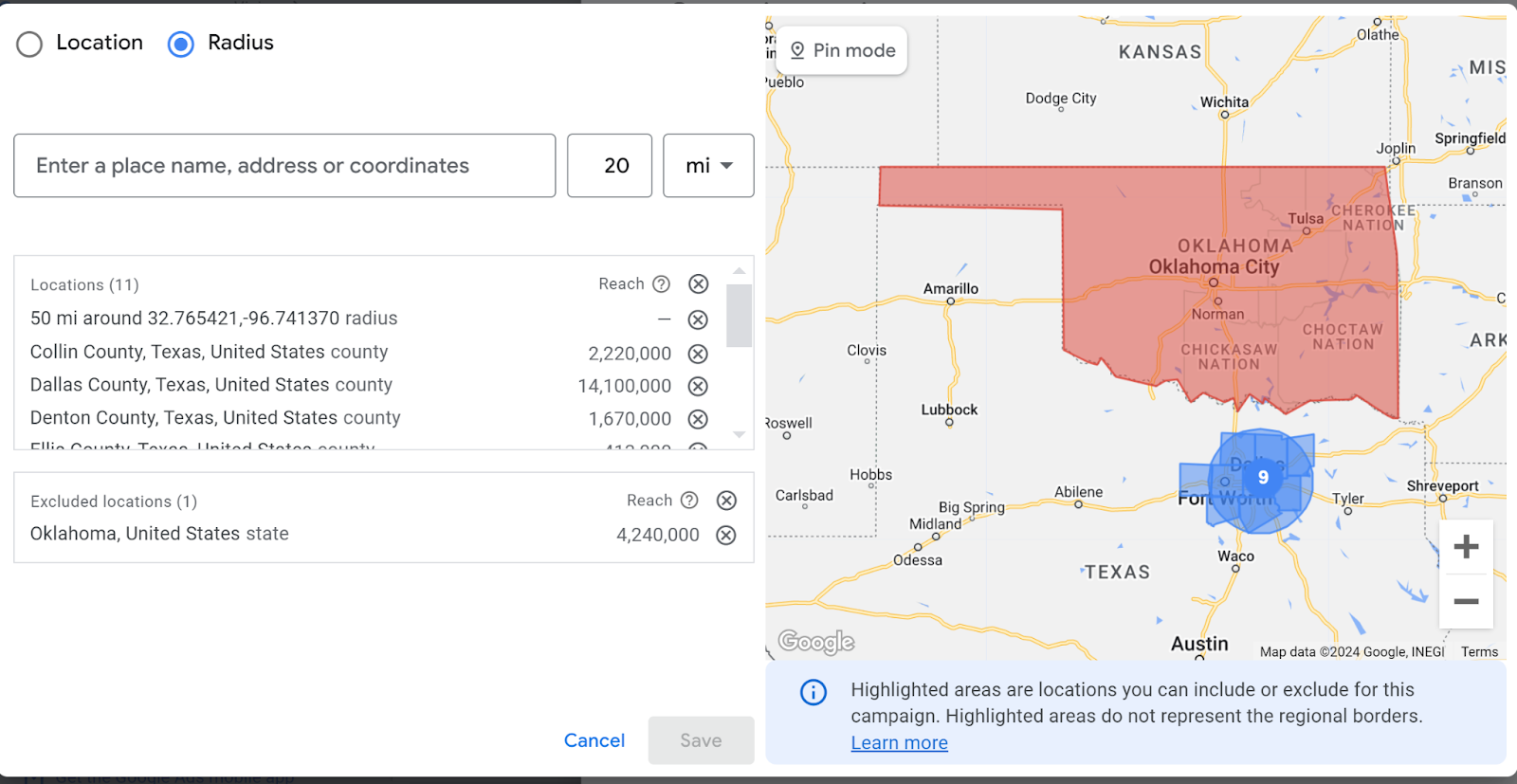Click the Dodge City label on the map

[x=1061, y=99]
